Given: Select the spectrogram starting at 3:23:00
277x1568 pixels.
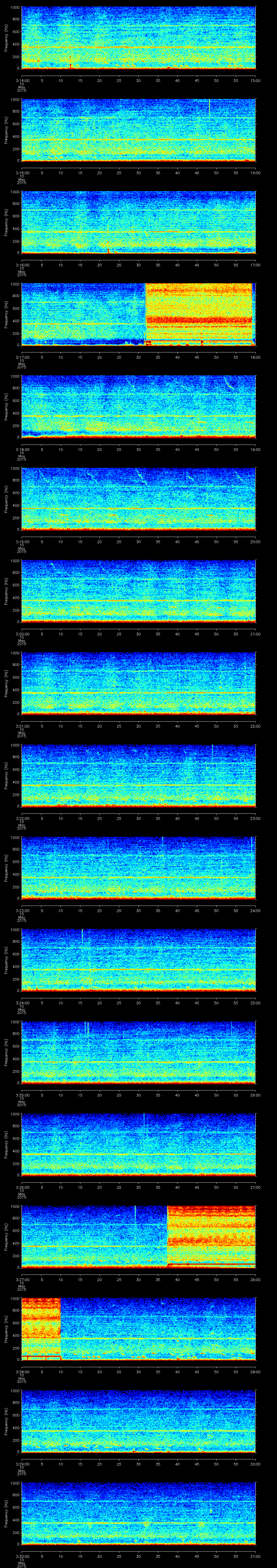Looking at the screenshot, I should tap(138, 868).
